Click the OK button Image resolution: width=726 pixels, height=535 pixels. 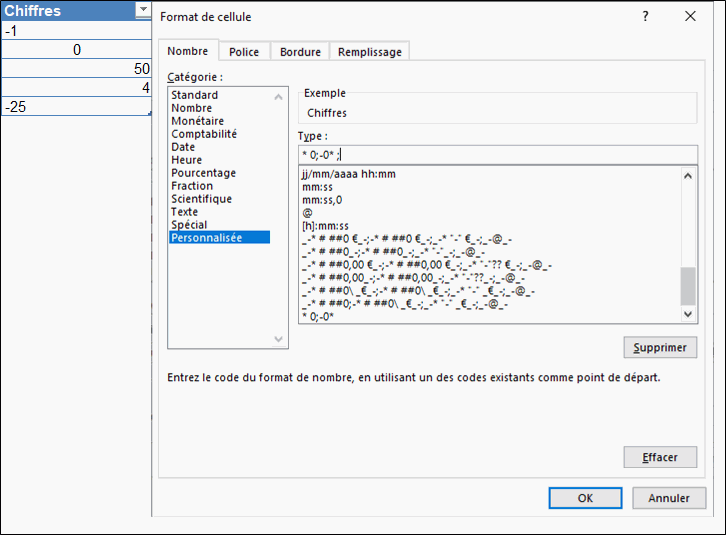(585, 497)
